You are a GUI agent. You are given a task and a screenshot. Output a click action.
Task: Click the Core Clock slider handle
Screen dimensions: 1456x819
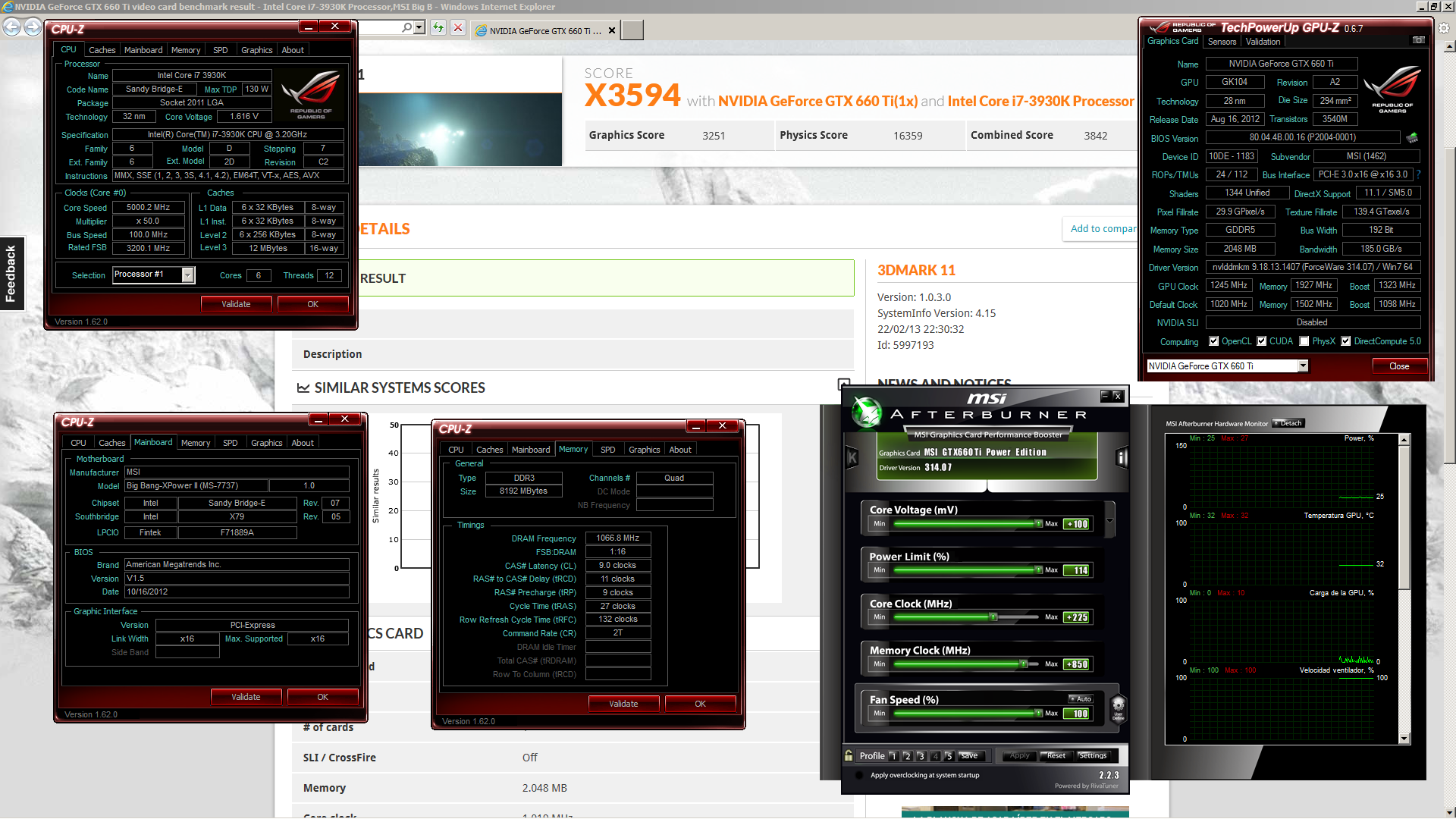(x=993, y=617)
